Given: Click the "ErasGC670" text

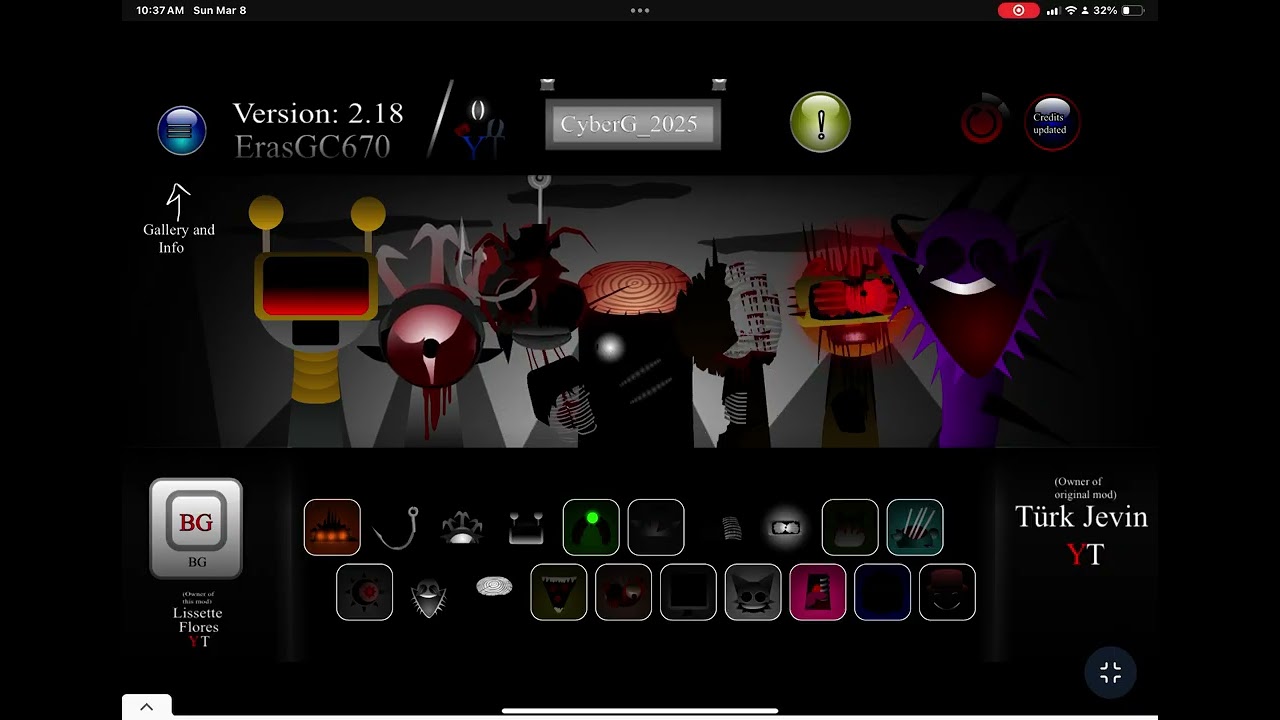Looking at the screenshot, I should (312, 147).
